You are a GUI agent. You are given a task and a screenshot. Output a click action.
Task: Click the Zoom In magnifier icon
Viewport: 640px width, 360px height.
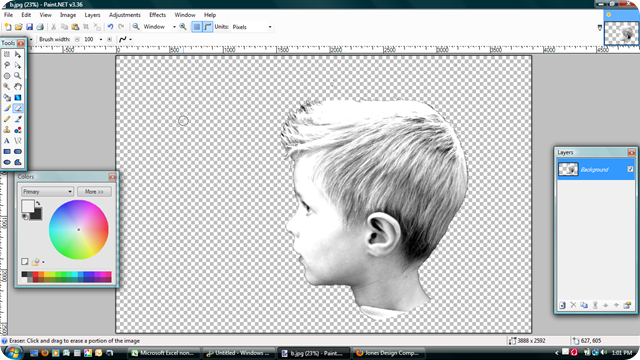[183, 27]
